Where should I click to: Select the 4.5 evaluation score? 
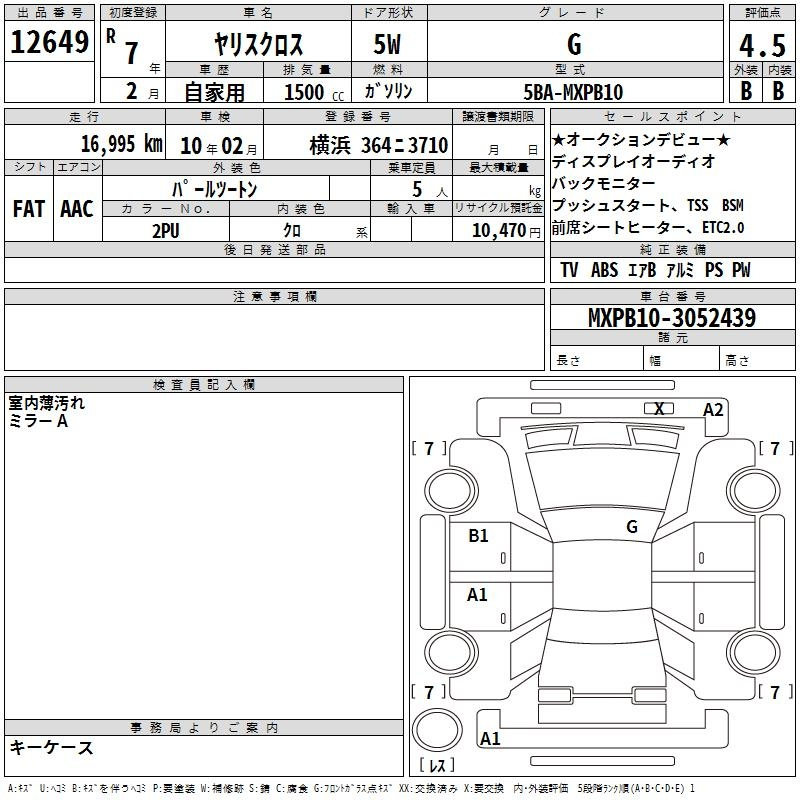[x=760, y=46]
